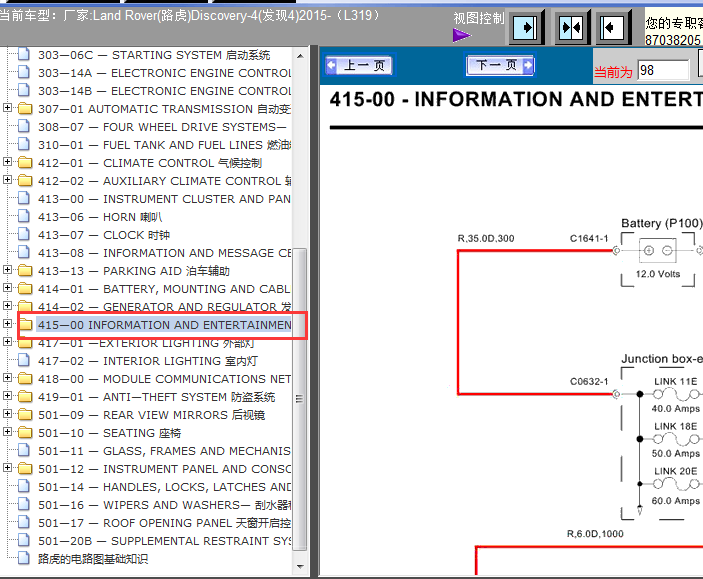Click folder icon of 501-10 Seating row
Image resolution: width=703 pixels, height=579 pixels.
tap(25, 432)
